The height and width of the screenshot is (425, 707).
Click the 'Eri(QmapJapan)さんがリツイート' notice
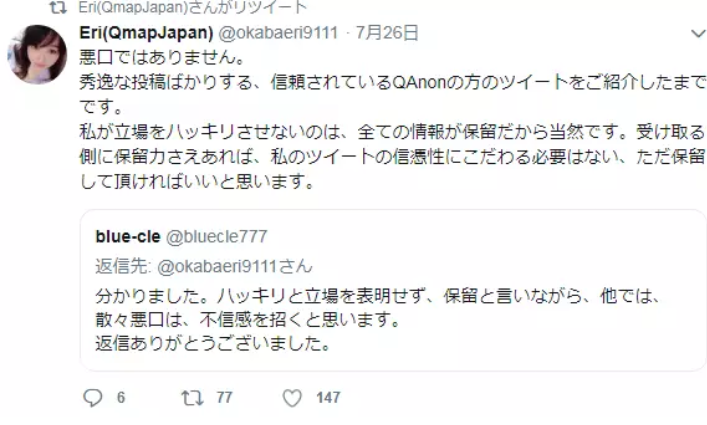tap(193, 7)
